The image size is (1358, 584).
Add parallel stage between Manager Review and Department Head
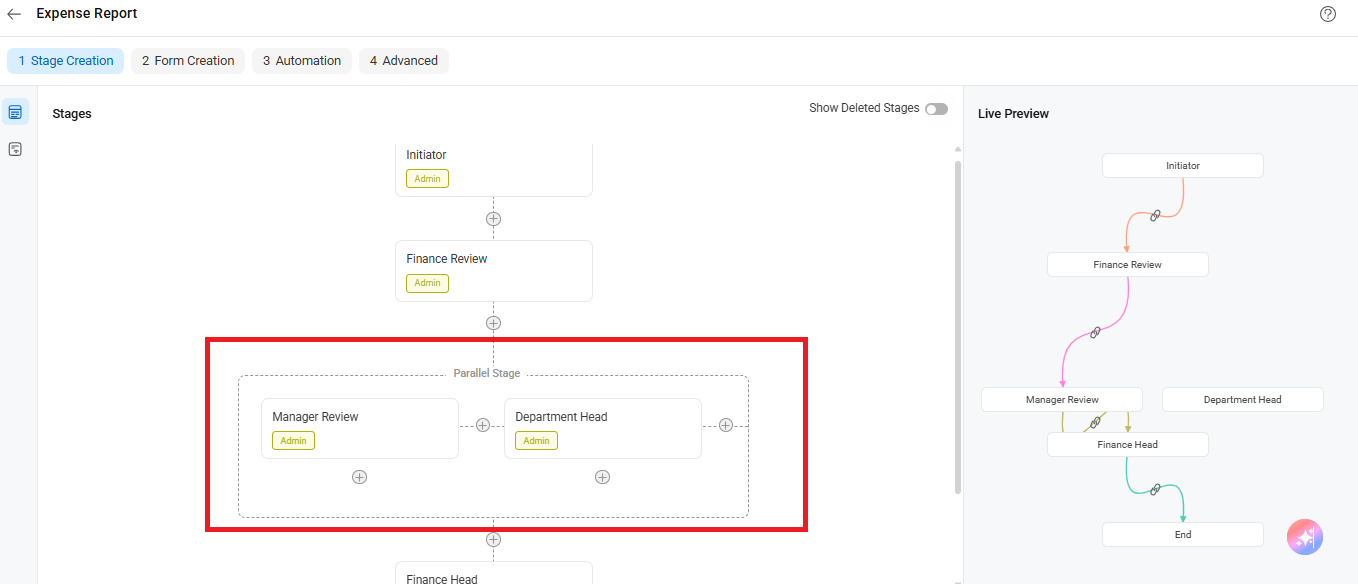point(482,425)
